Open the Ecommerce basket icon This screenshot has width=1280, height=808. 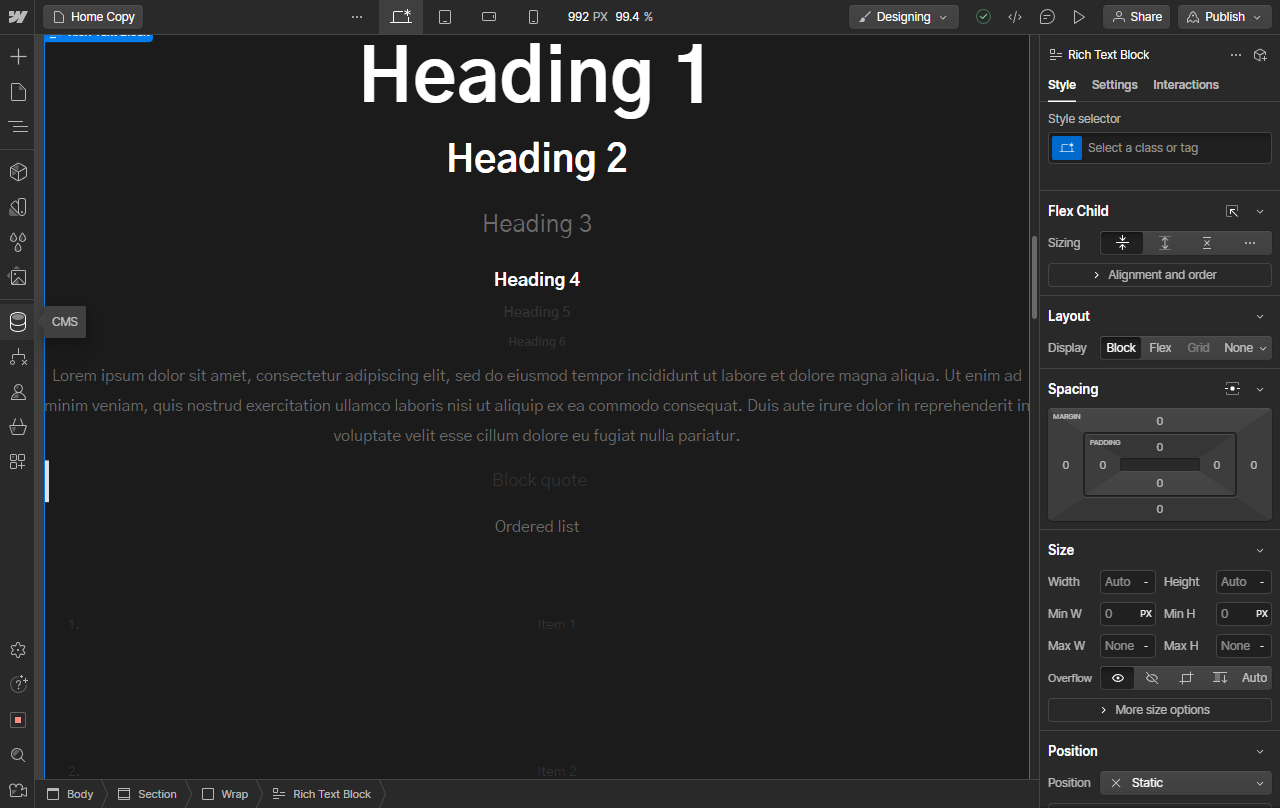coord(18,427)
